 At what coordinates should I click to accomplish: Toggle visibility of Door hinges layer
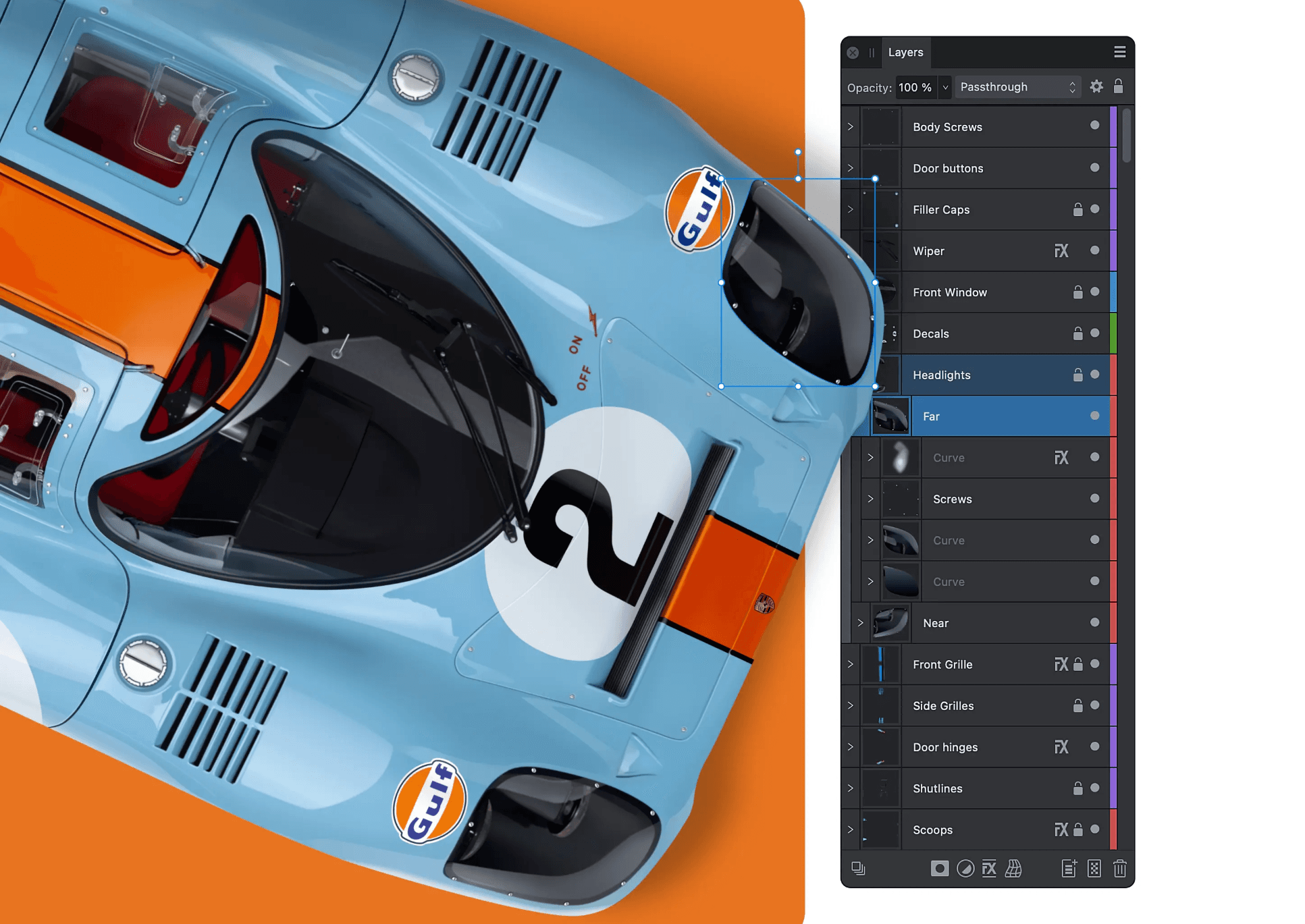coord(1094,746)
